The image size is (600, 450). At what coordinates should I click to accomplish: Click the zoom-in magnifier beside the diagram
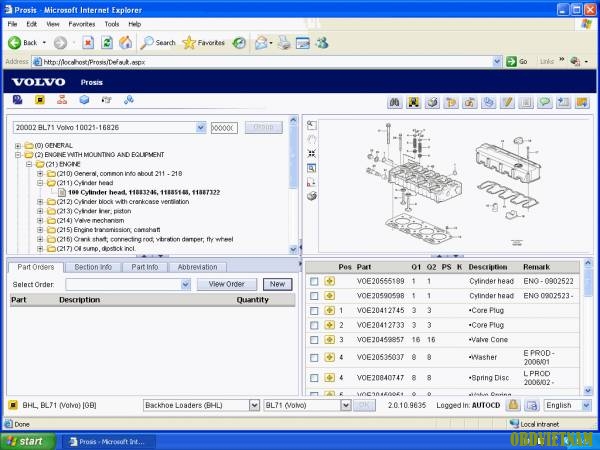[x=311, y=125]
